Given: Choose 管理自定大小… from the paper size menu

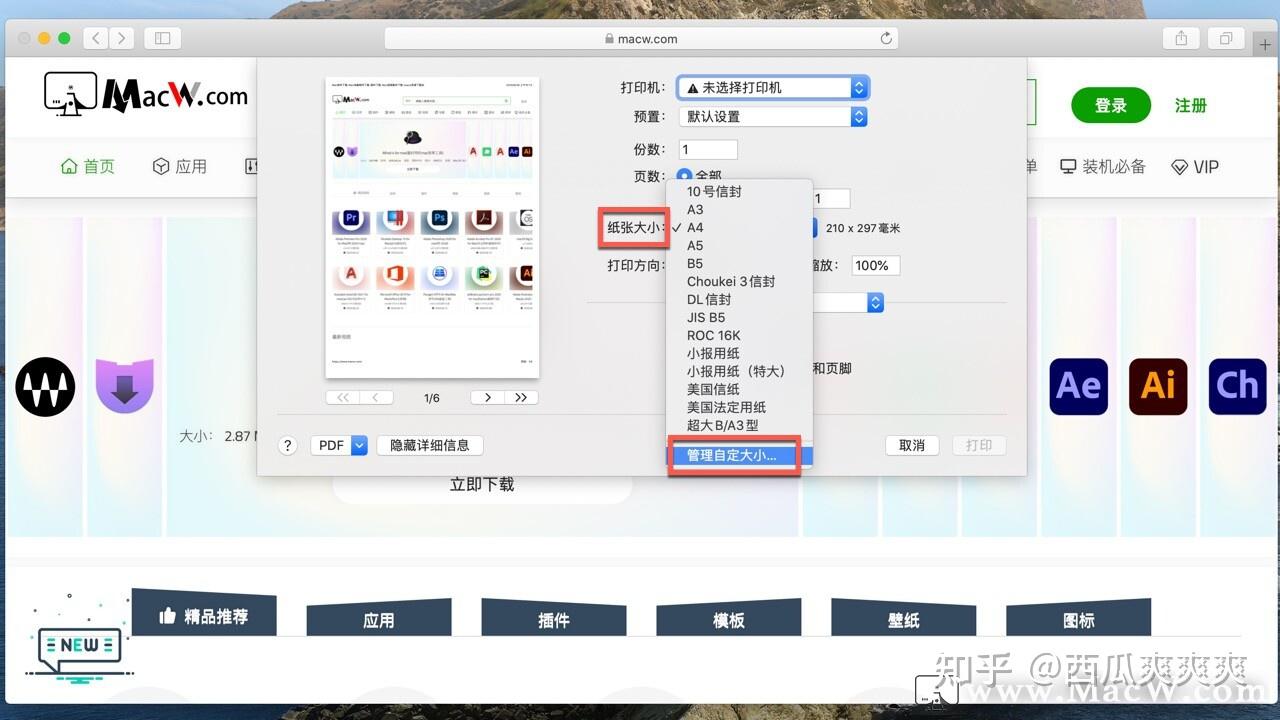Looking at the screenshot, I should (x=733, y=455).
